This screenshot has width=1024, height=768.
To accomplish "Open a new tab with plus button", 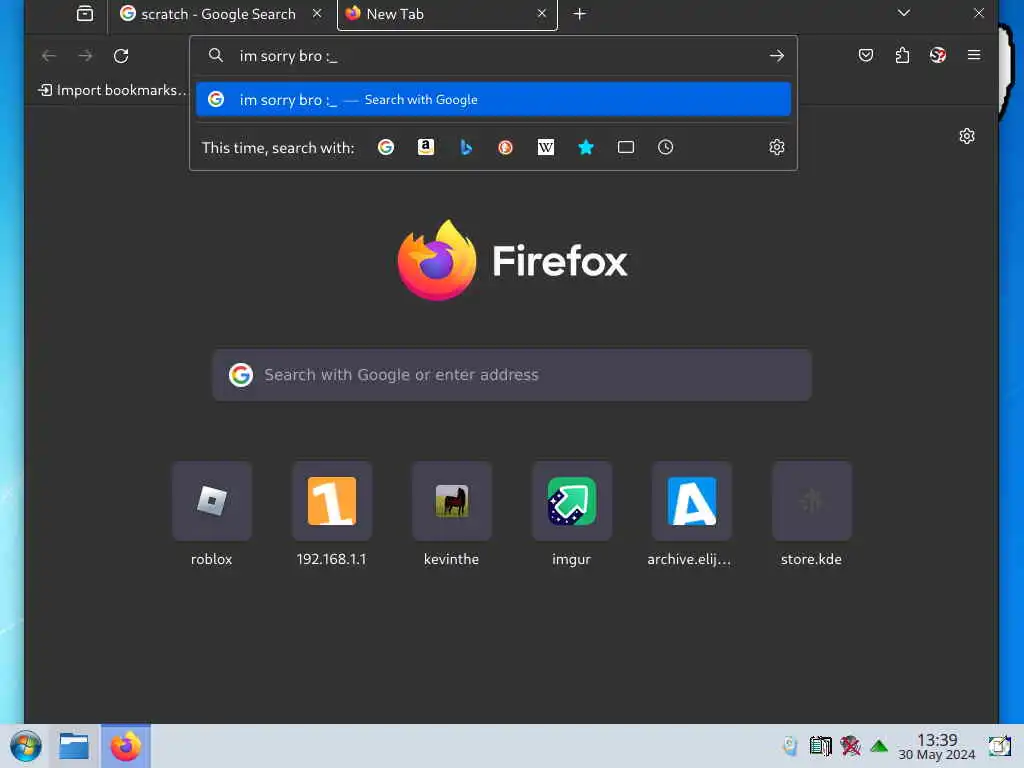I will pos(579,14).
